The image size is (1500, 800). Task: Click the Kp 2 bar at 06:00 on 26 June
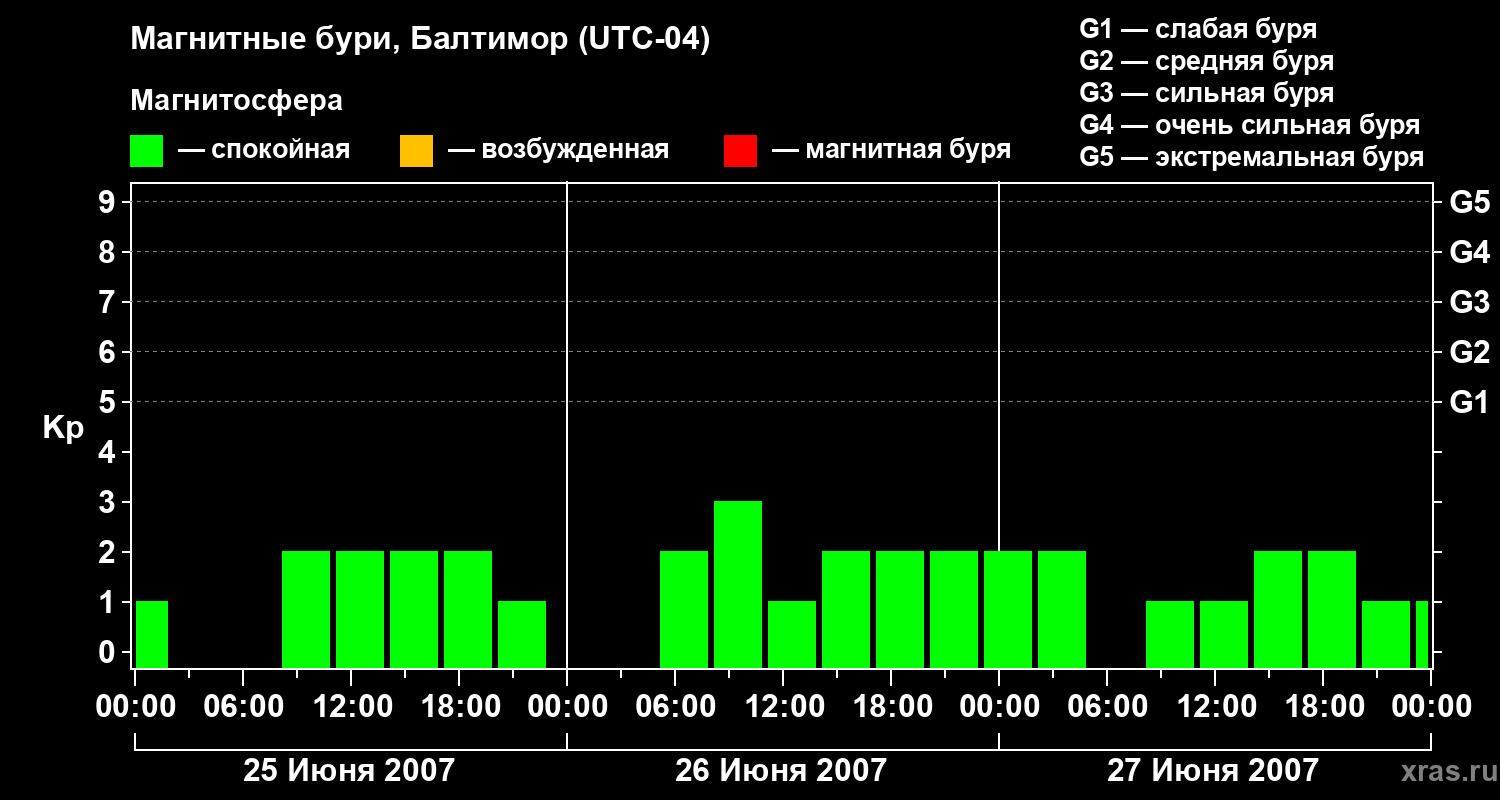684,609
